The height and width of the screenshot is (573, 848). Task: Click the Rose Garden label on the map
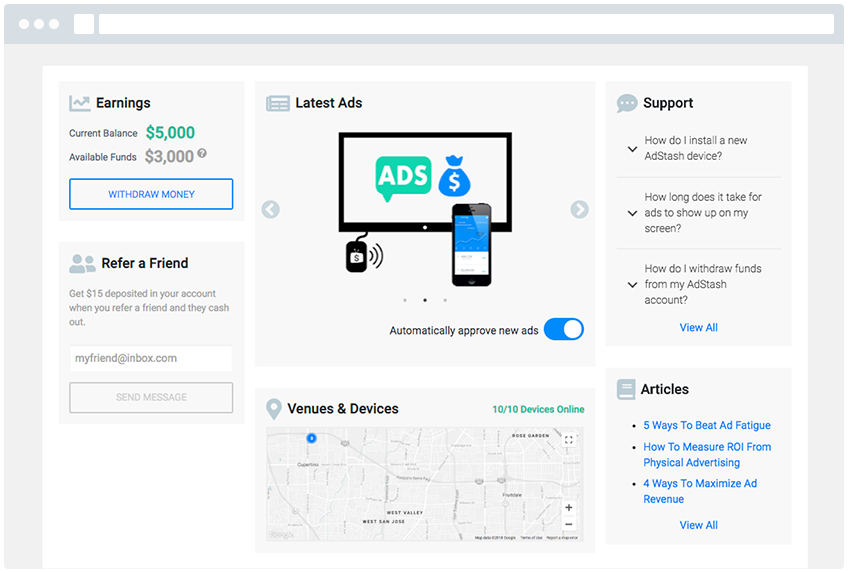pyautogui.click(x=531, y=435)
